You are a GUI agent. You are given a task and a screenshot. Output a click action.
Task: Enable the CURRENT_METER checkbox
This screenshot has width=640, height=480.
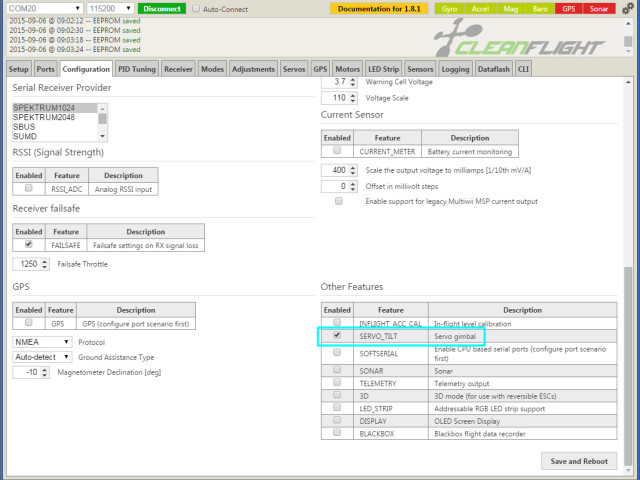337,150
